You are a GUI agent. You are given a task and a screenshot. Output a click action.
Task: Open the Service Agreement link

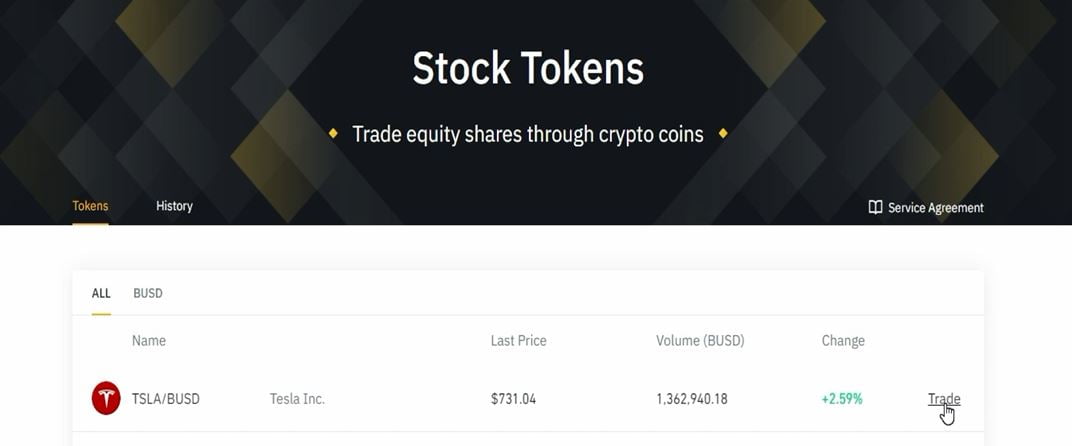click(935, 208)
